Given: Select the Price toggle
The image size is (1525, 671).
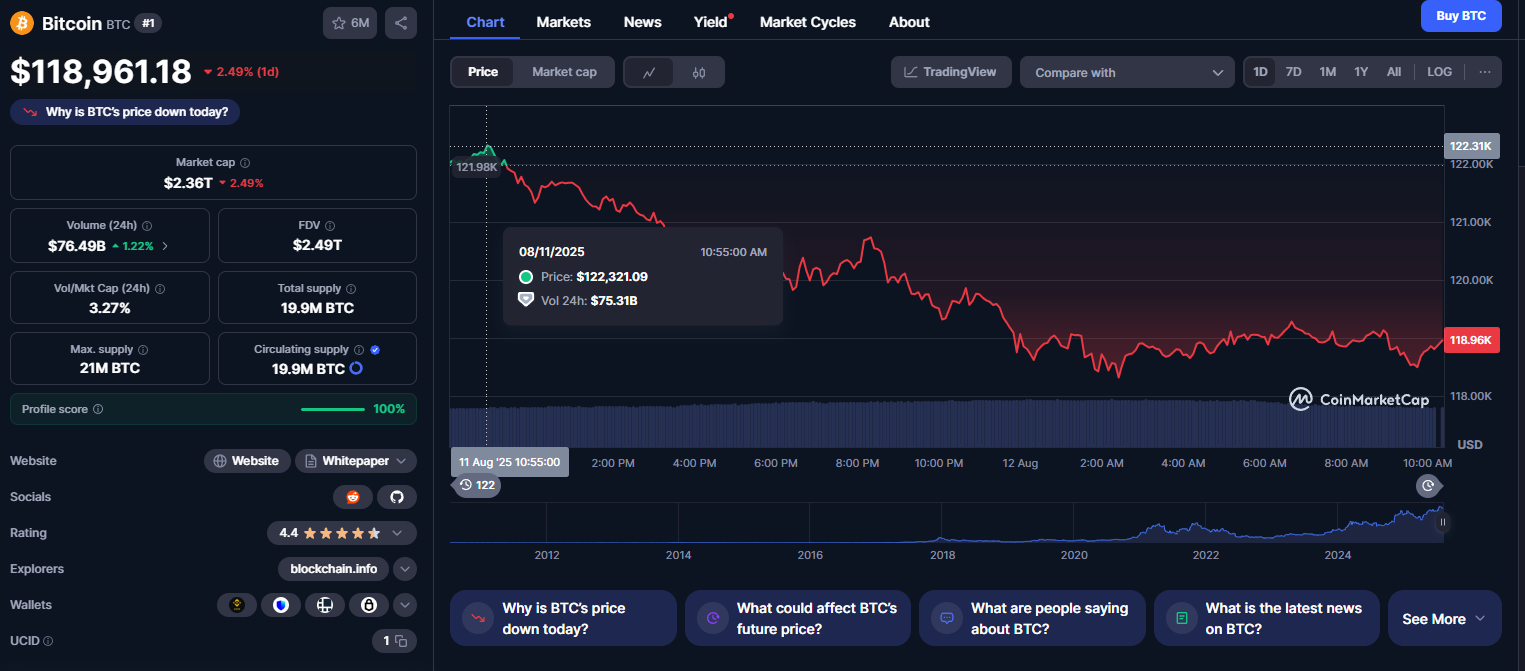Looking at the screenshot, I should point(483,72).
